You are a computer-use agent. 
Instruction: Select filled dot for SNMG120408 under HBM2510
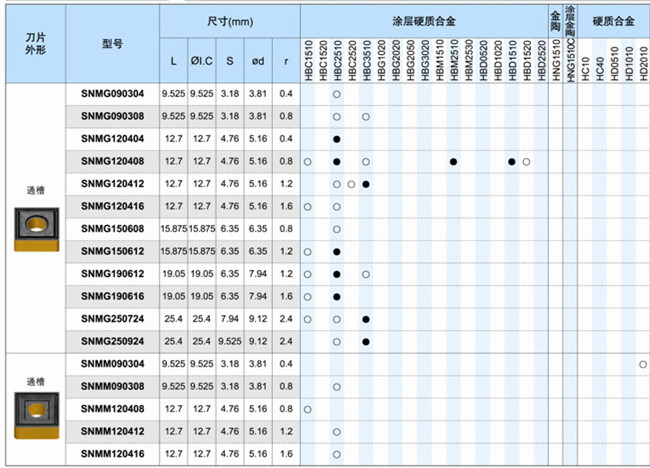pyautogui.click(x=453, y=162)
